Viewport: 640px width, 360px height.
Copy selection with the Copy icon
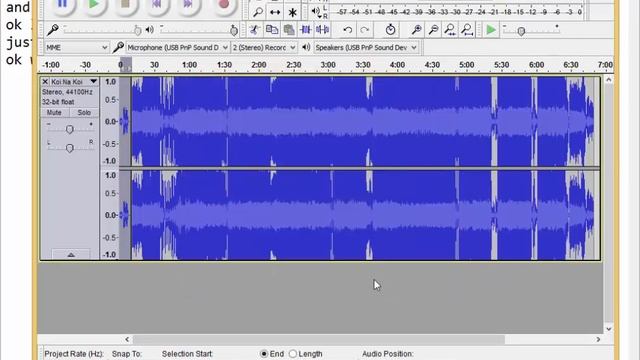[272, 30]
